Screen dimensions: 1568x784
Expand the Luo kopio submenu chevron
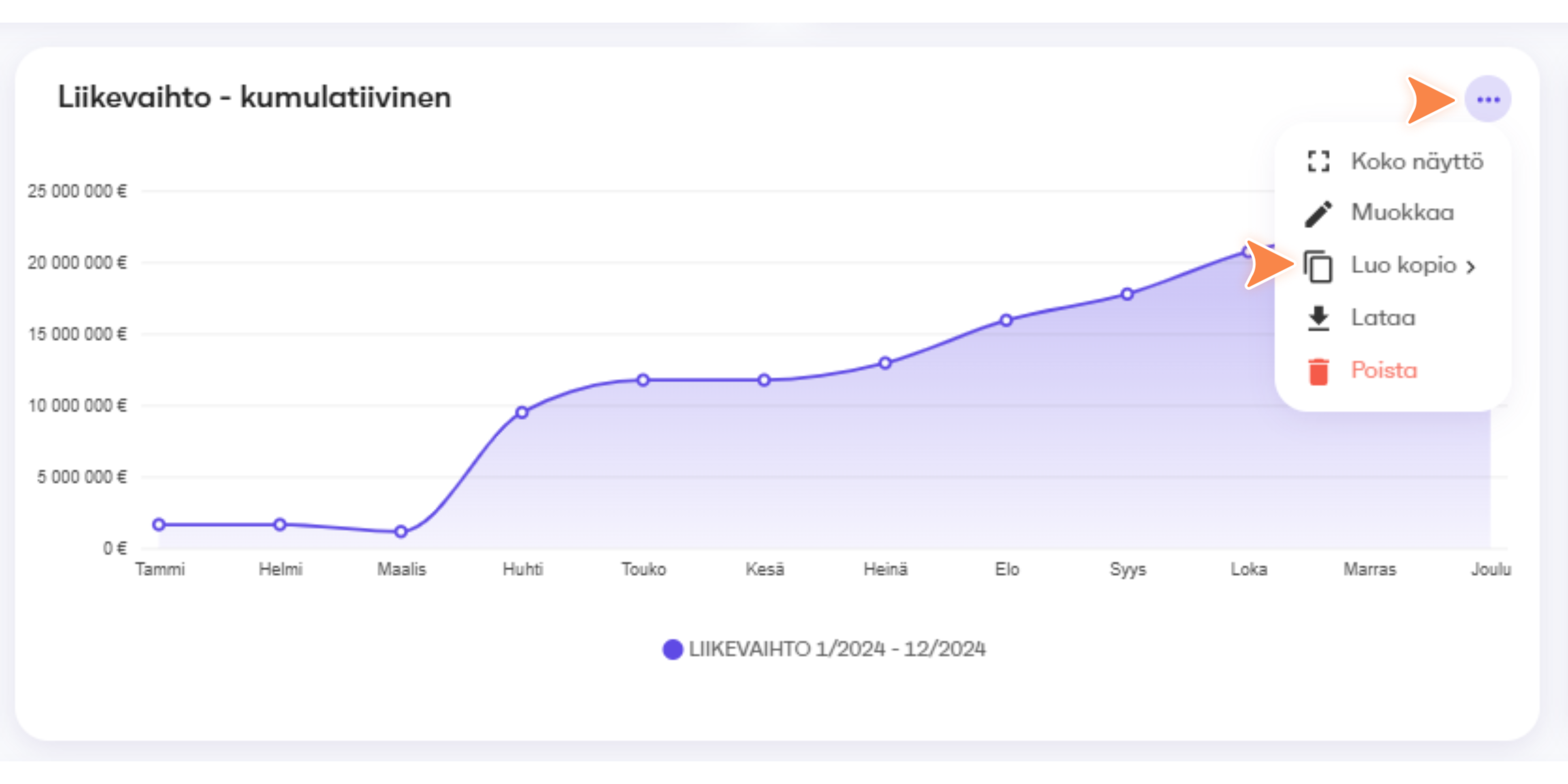click(x=1471, y=267)
